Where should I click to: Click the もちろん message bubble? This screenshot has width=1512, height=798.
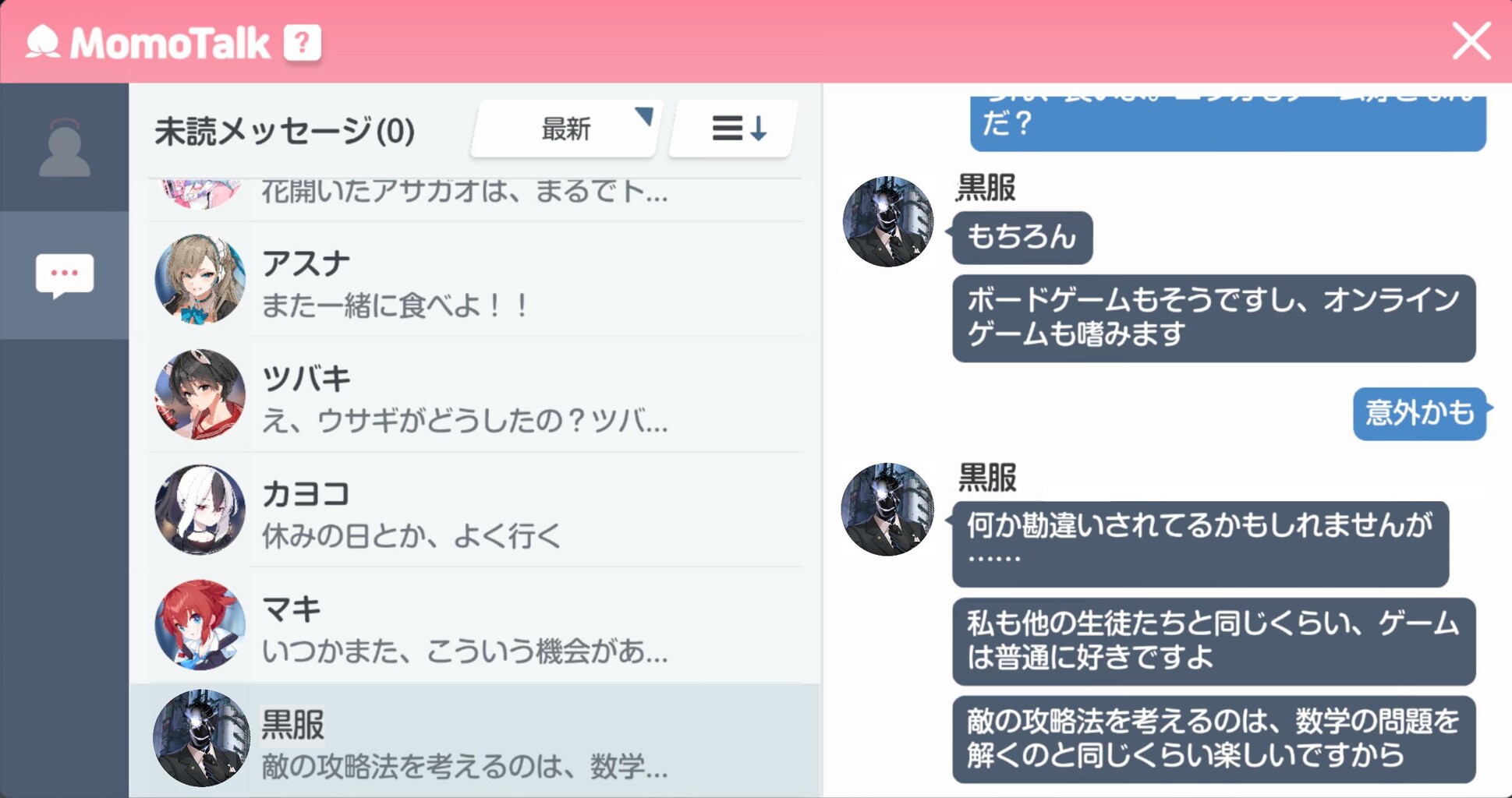pyautogui.click(x=1022, y=238)
